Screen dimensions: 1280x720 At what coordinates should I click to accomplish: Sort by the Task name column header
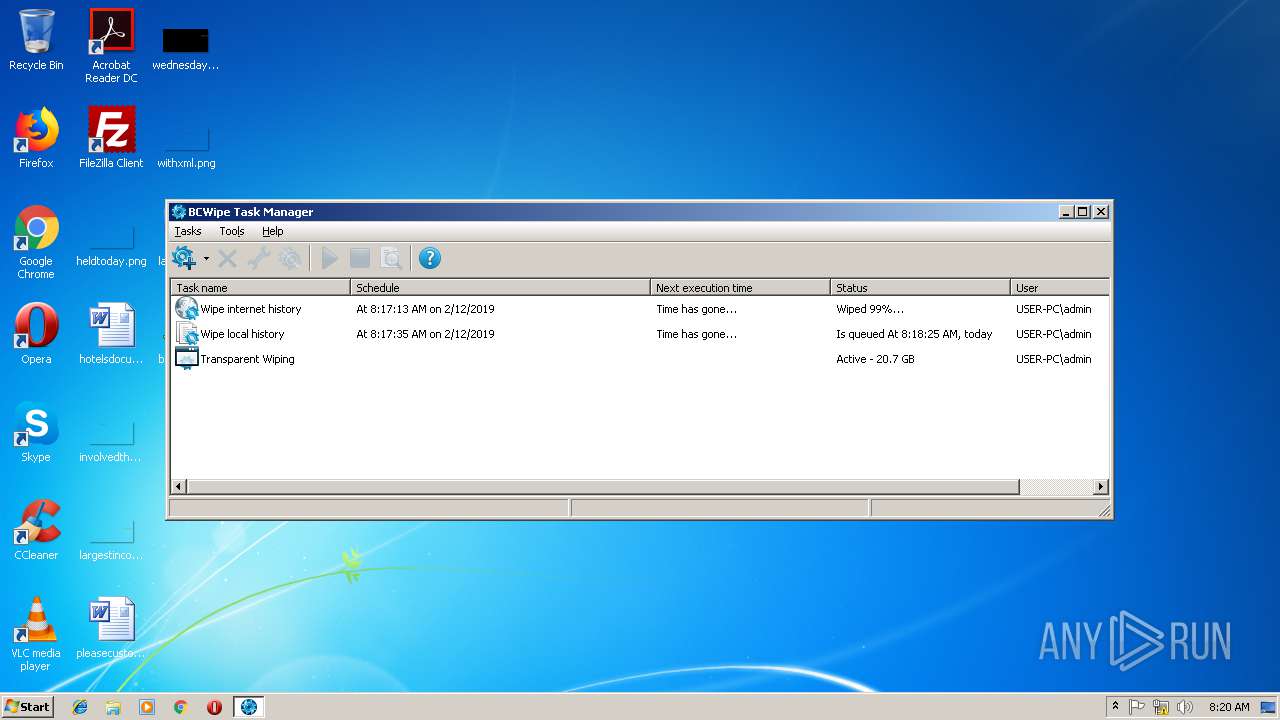click(x=260, y=287)
